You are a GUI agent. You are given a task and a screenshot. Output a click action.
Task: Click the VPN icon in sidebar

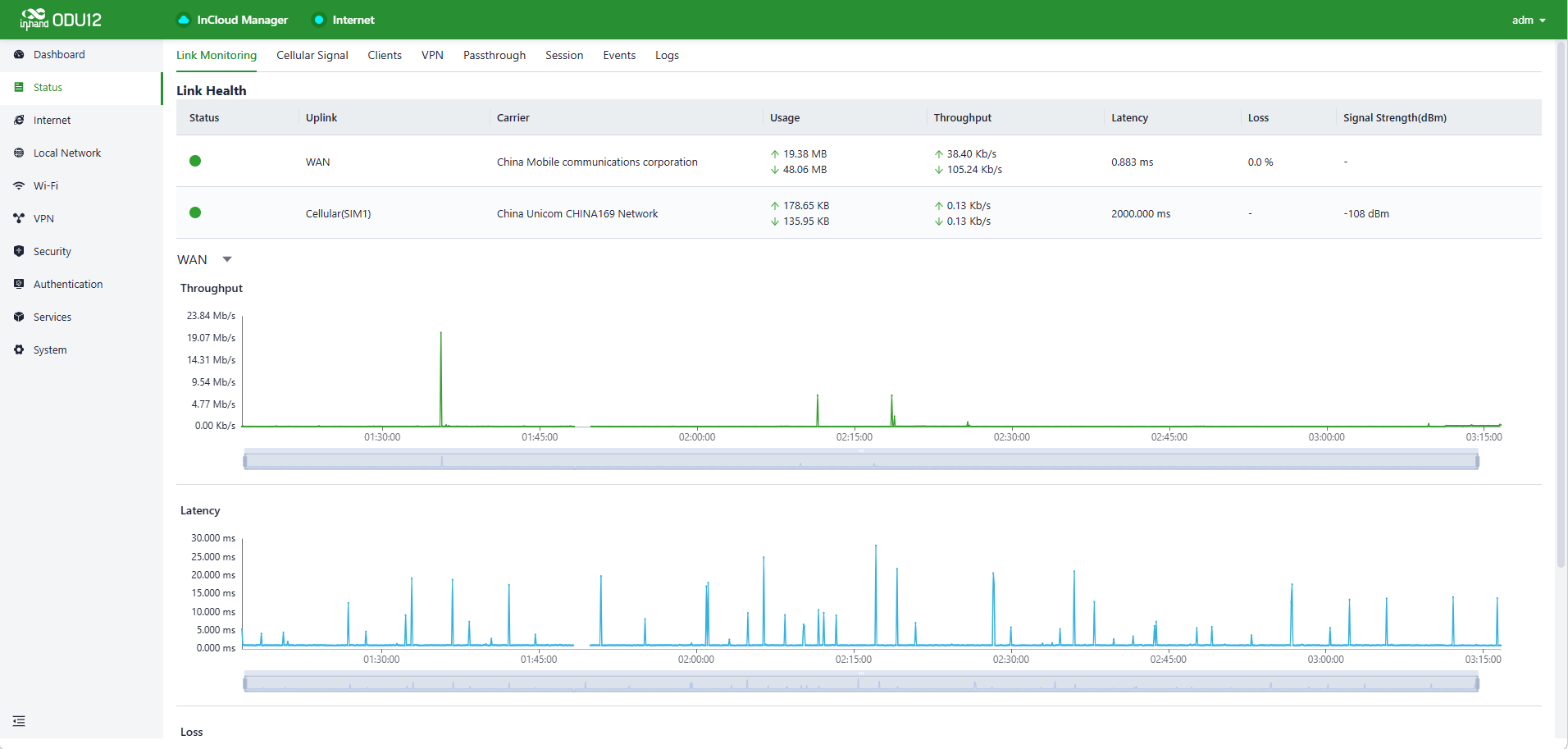19,219
